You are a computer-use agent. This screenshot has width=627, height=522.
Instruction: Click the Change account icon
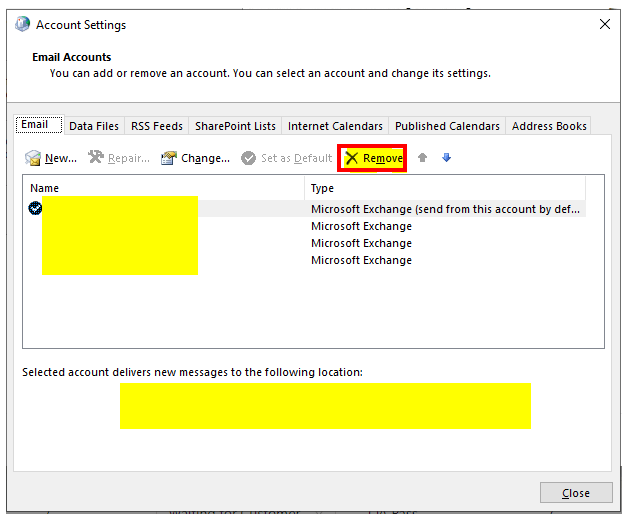point(169,158)
